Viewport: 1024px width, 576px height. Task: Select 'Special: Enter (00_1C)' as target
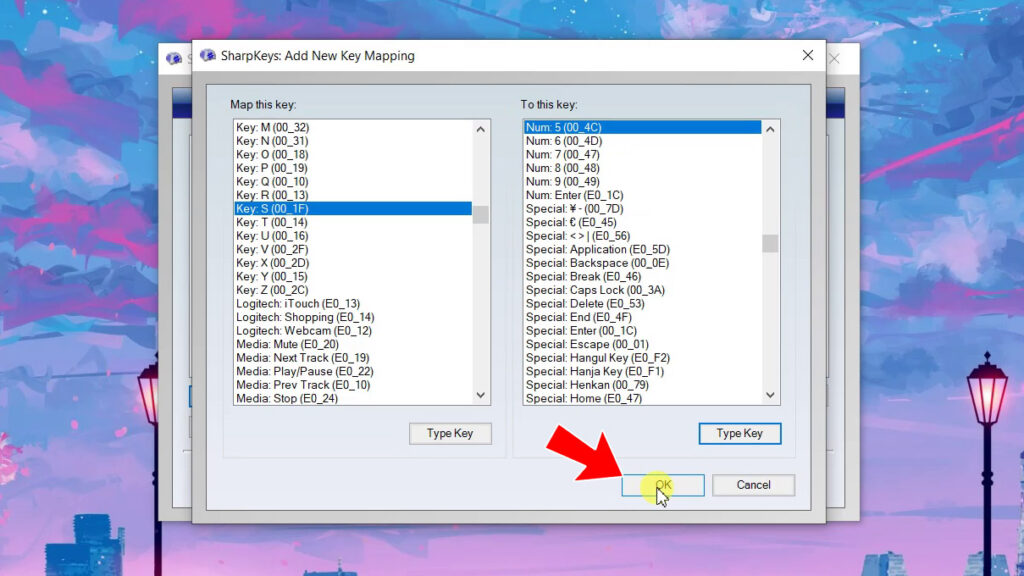click(x=643, y=330)
